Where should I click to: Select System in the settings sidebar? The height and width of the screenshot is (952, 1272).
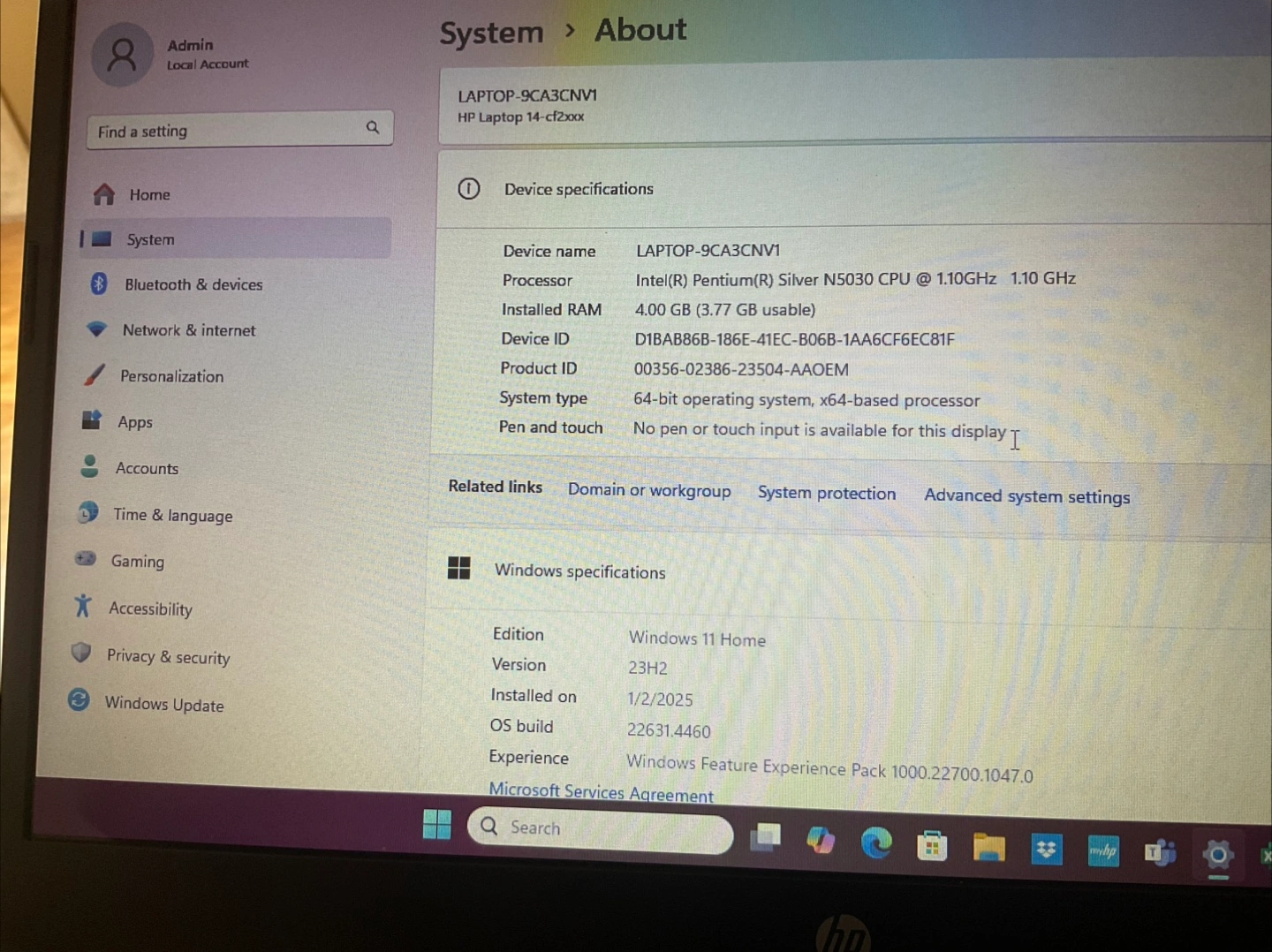point(236,238)
